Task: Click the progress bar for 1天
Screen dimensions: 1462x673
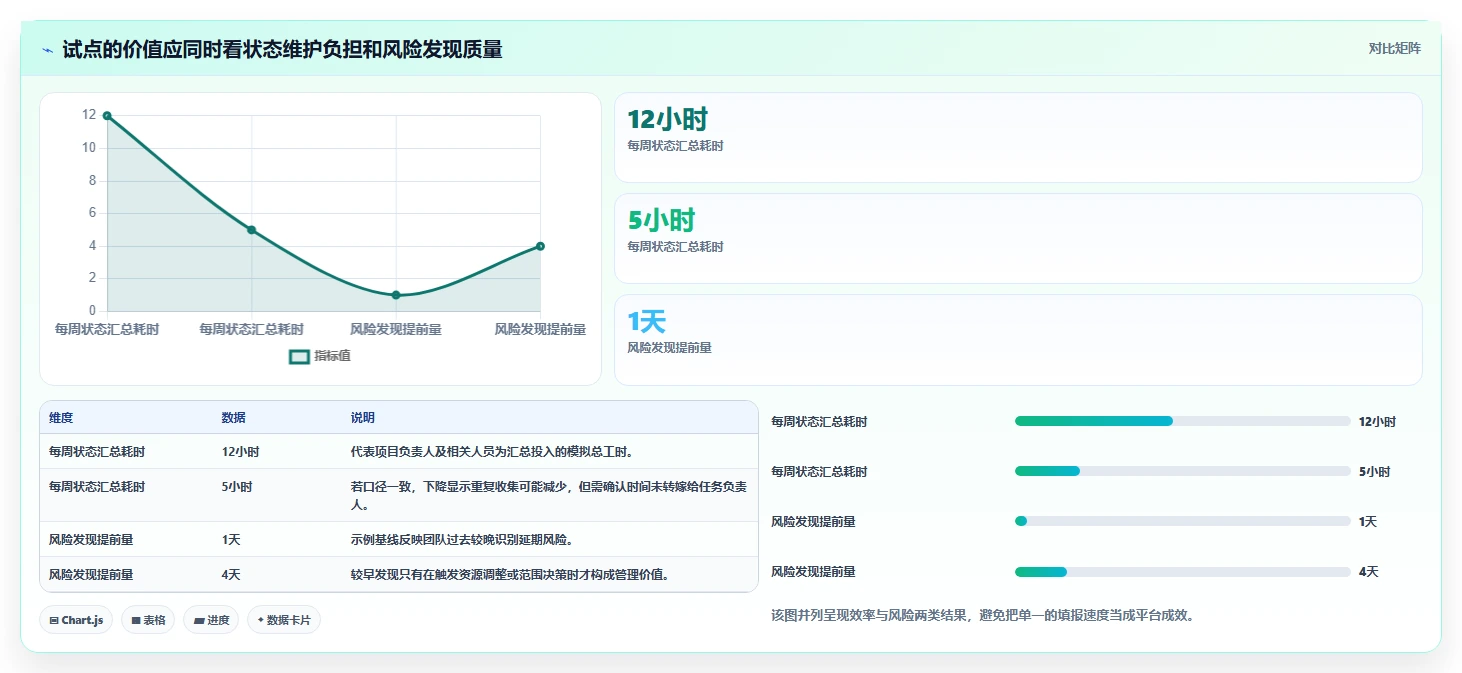Action: (x=1183, y=521)
